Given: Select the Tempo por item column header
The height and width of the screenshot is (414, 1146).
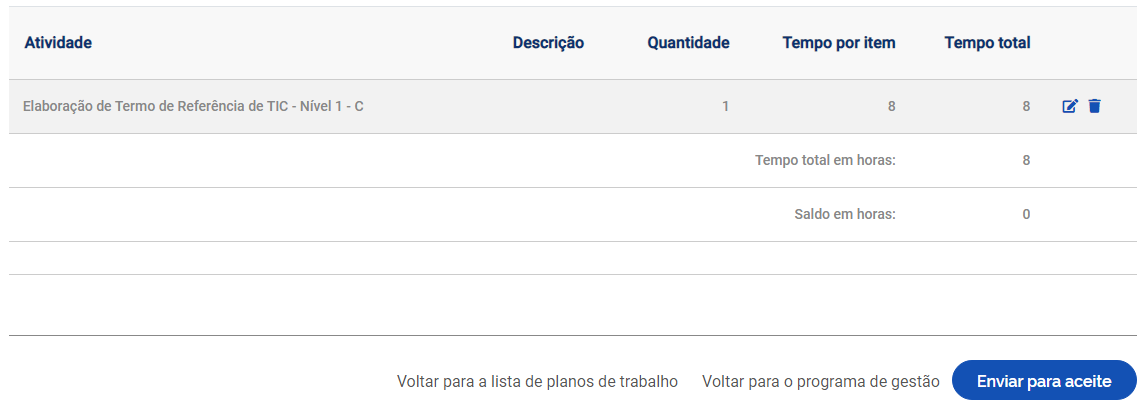Looking at the screenshot, I should pyautogui.click(x=839, y=43).
